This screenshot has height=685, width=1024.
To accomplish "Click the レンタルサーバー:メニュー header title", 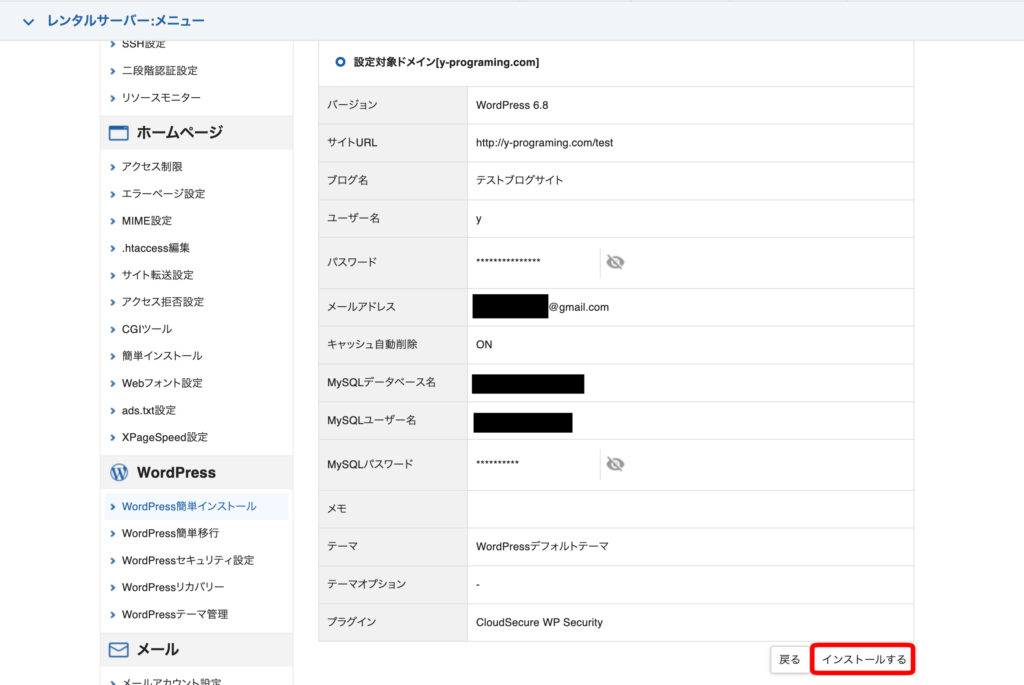I will 125,21.
